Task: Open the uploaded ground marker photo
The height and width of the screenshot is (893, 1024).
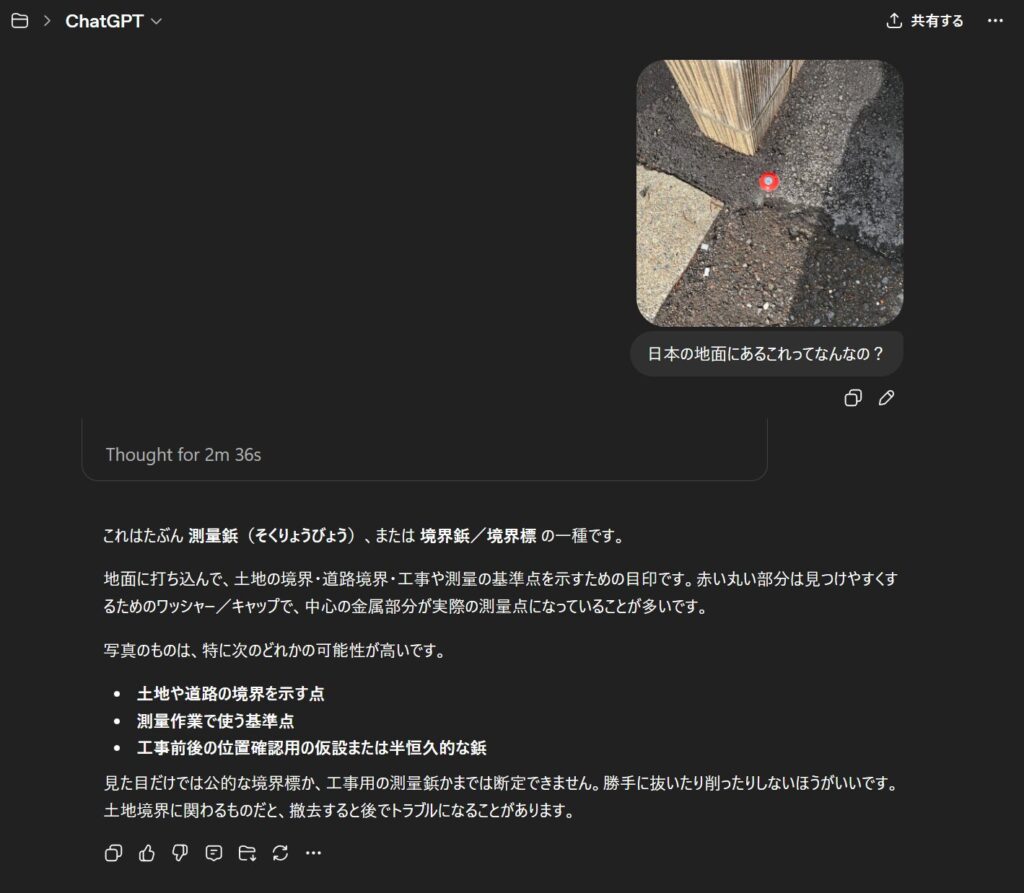Action: [770, 193]
